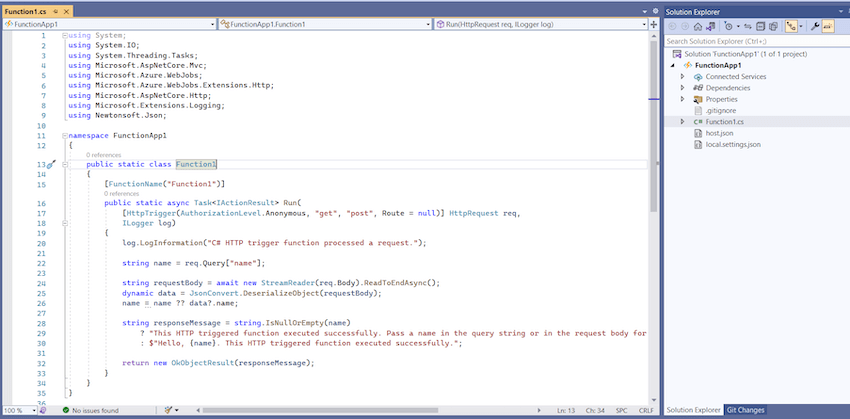Open code cleanup profile dropdown arrow
Screen dimensions: 850x419
[x=177, y=411]
